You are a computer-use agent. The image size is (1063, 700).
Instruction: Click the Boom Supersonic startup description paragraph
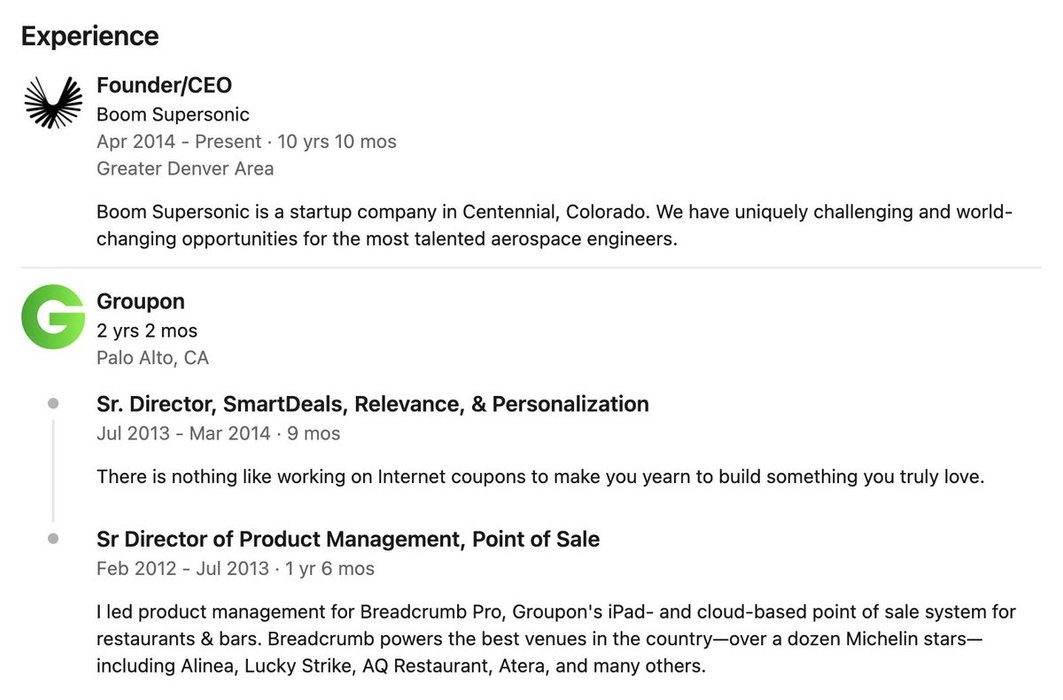(x=555, y=226)
